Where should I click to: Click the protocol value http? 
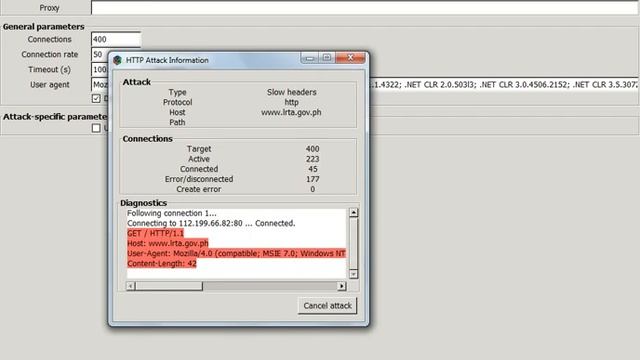coord(291,102)
